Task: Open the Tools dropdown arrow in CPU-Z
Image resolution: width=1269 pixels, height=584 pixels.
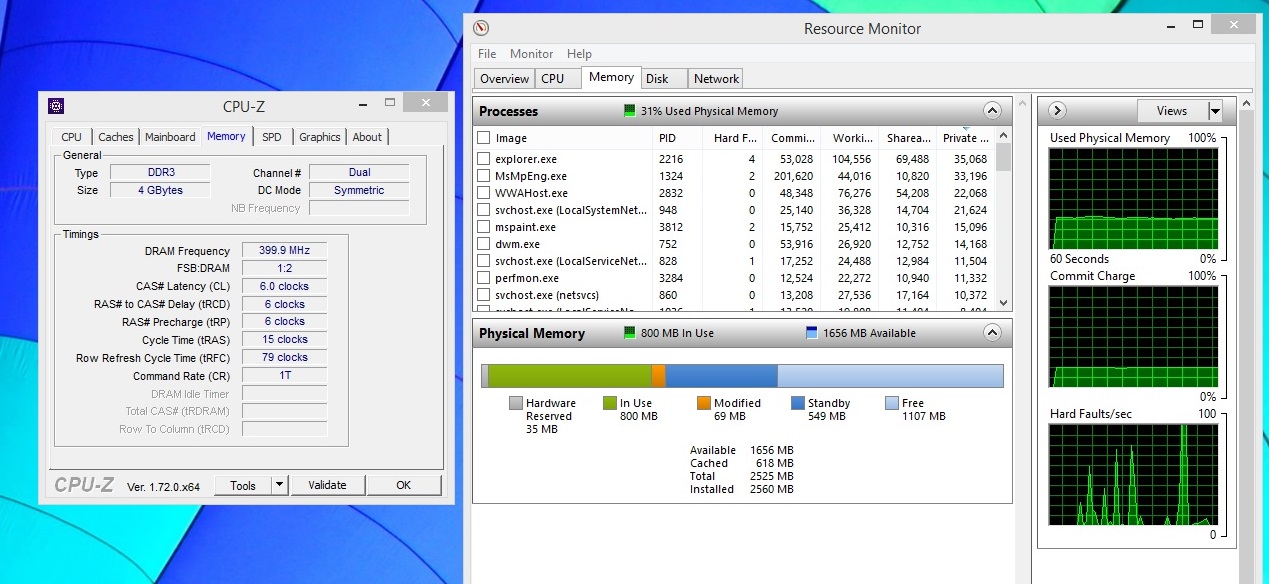Action: 280,485
